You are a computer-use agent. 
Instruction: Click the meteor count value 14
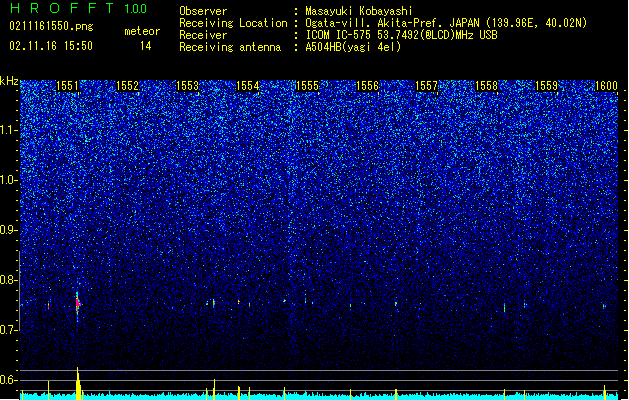pos(146,46)
